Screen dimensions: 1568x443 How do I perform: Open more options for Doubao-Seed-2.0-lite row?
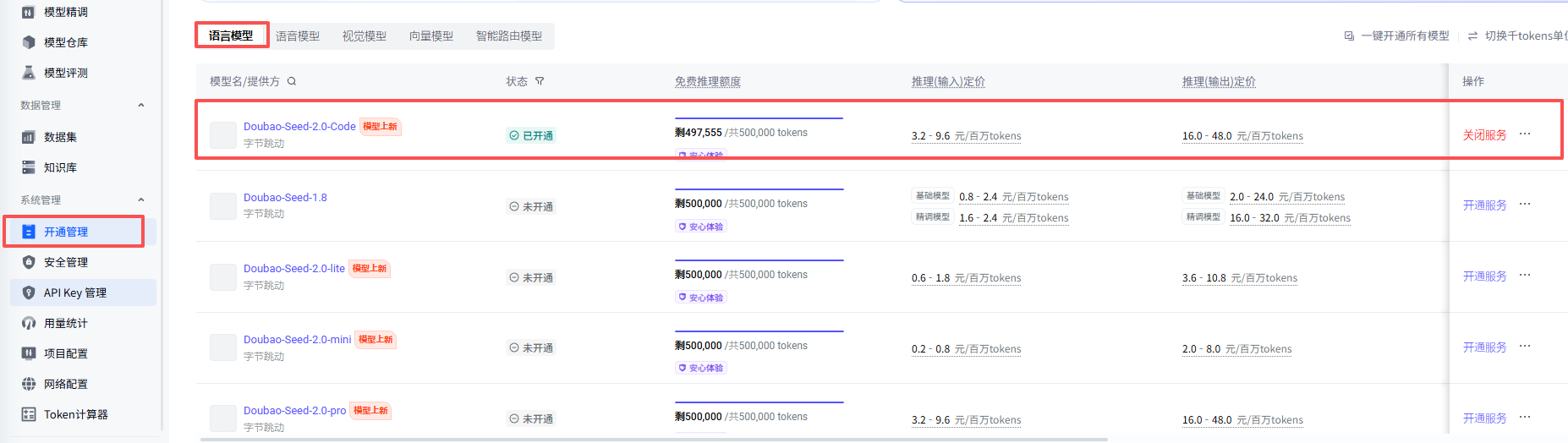click(1525, 275)
